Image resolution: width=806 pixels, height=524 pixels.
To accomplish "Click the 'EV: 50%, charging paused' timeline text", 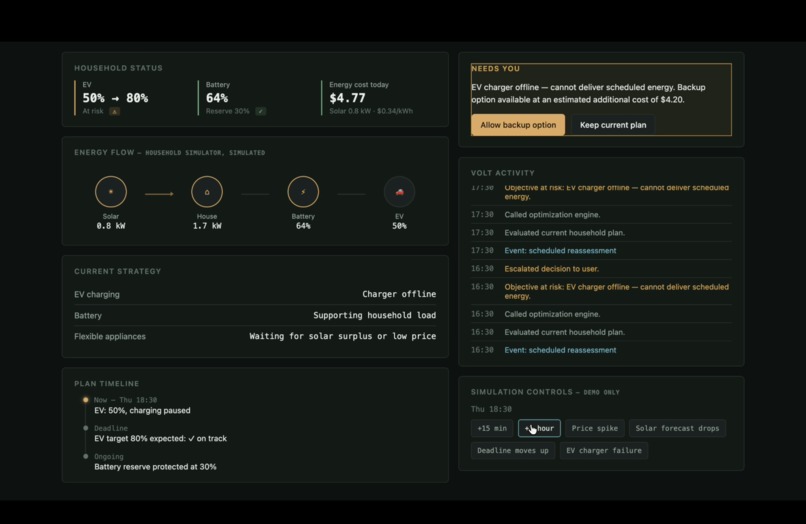I will [142, 410].
